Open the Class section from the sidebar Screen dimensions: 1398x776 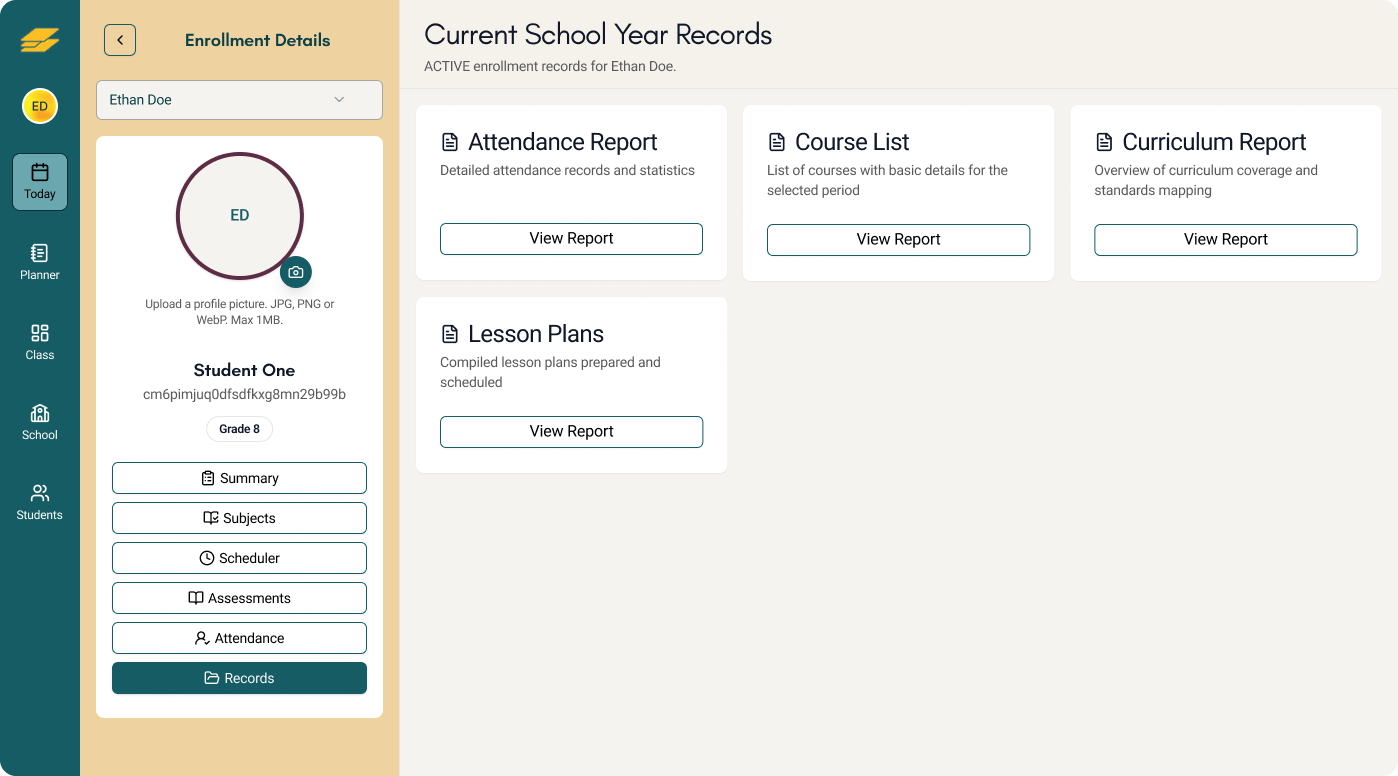pos(39,342)
